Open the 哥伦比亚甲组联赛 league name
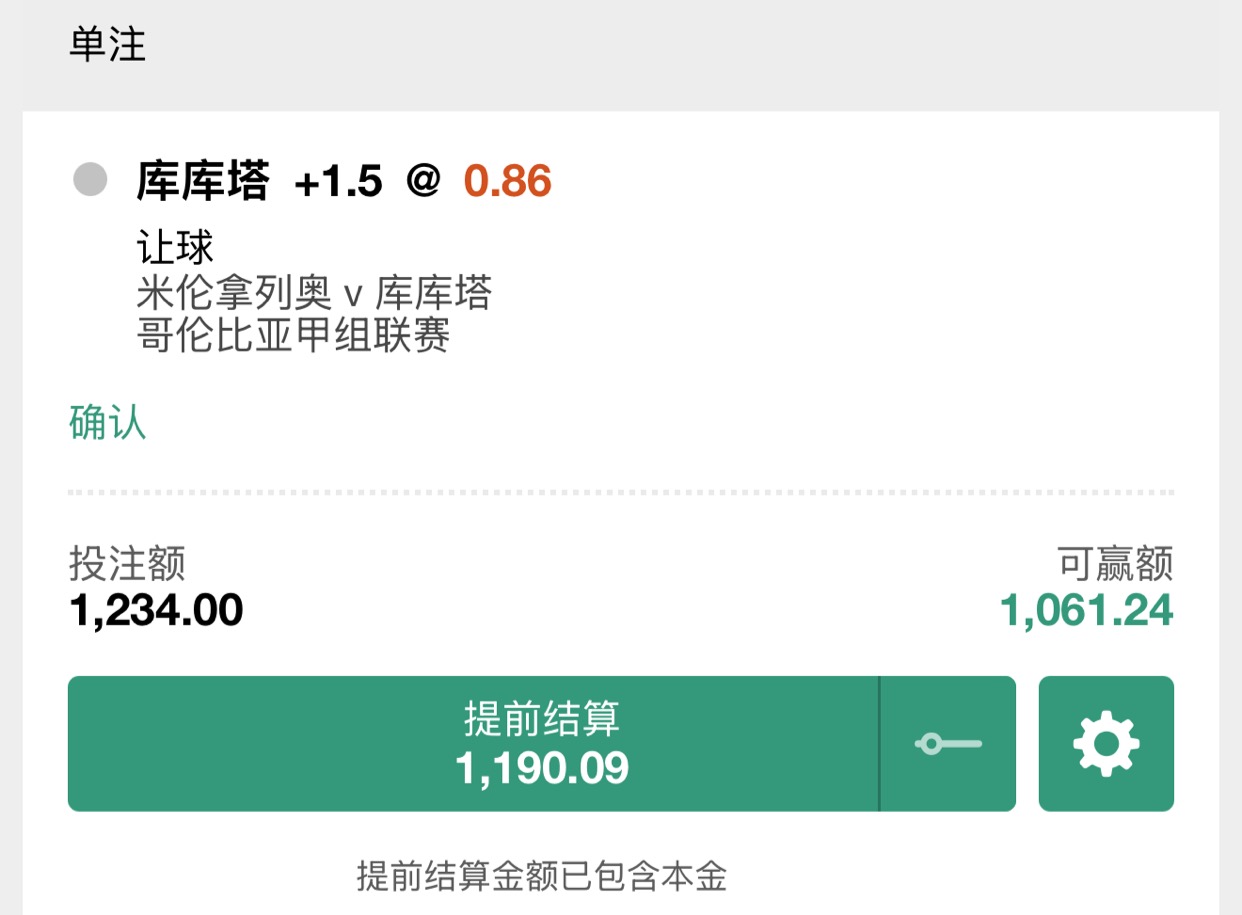The height and width of the screenshot is (915, 1242). [x=293, y=335]
